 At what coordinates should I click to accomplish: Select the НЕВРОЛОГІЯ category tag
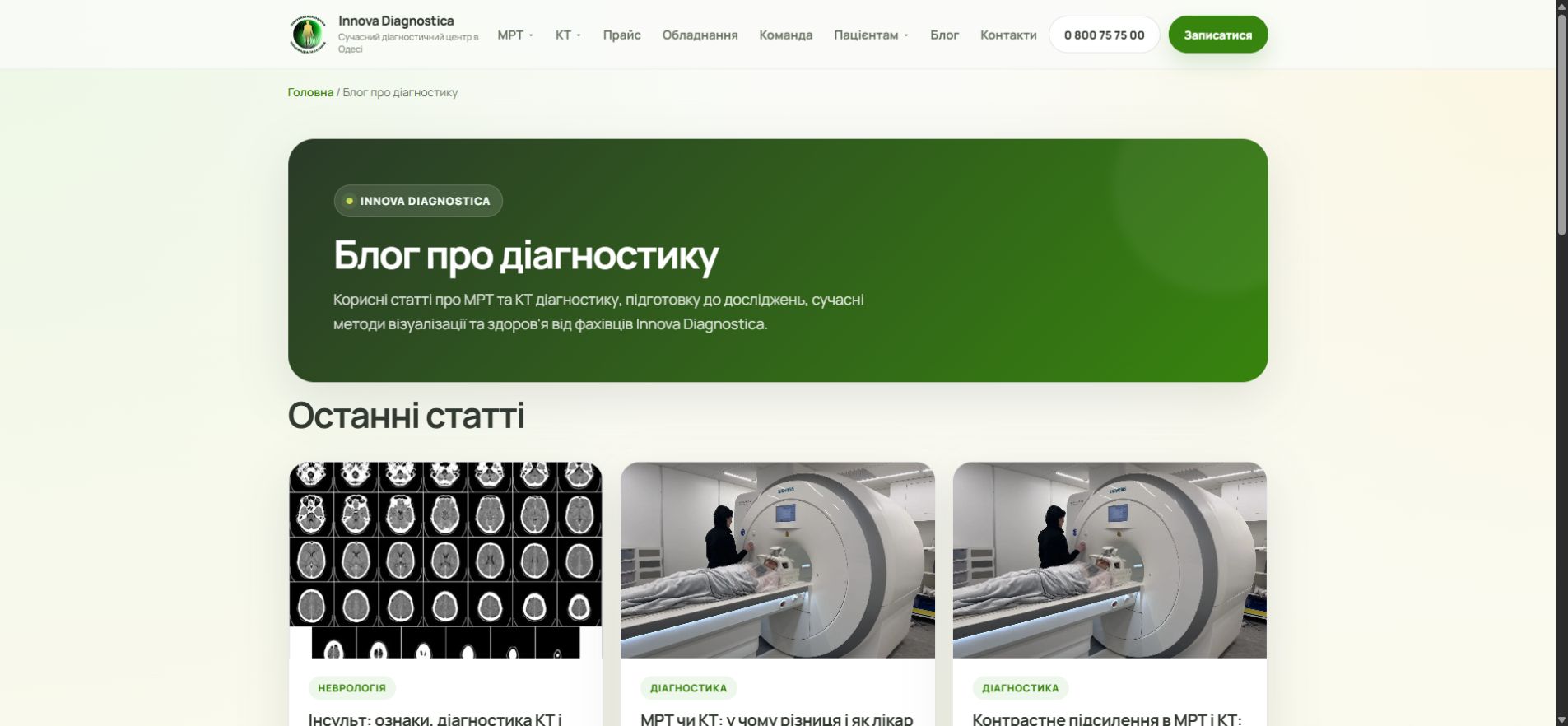[351, 688]
